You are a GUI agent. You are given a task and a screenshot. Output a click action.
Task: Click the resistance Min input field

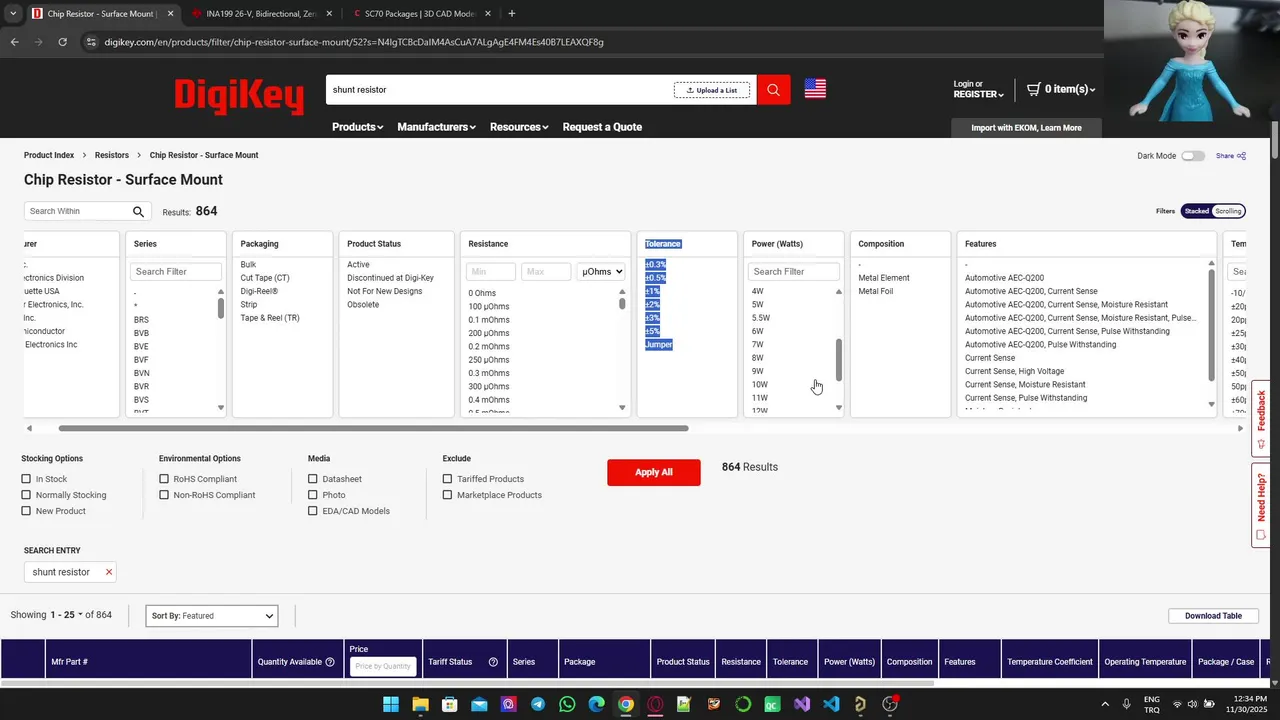point(491,272)
